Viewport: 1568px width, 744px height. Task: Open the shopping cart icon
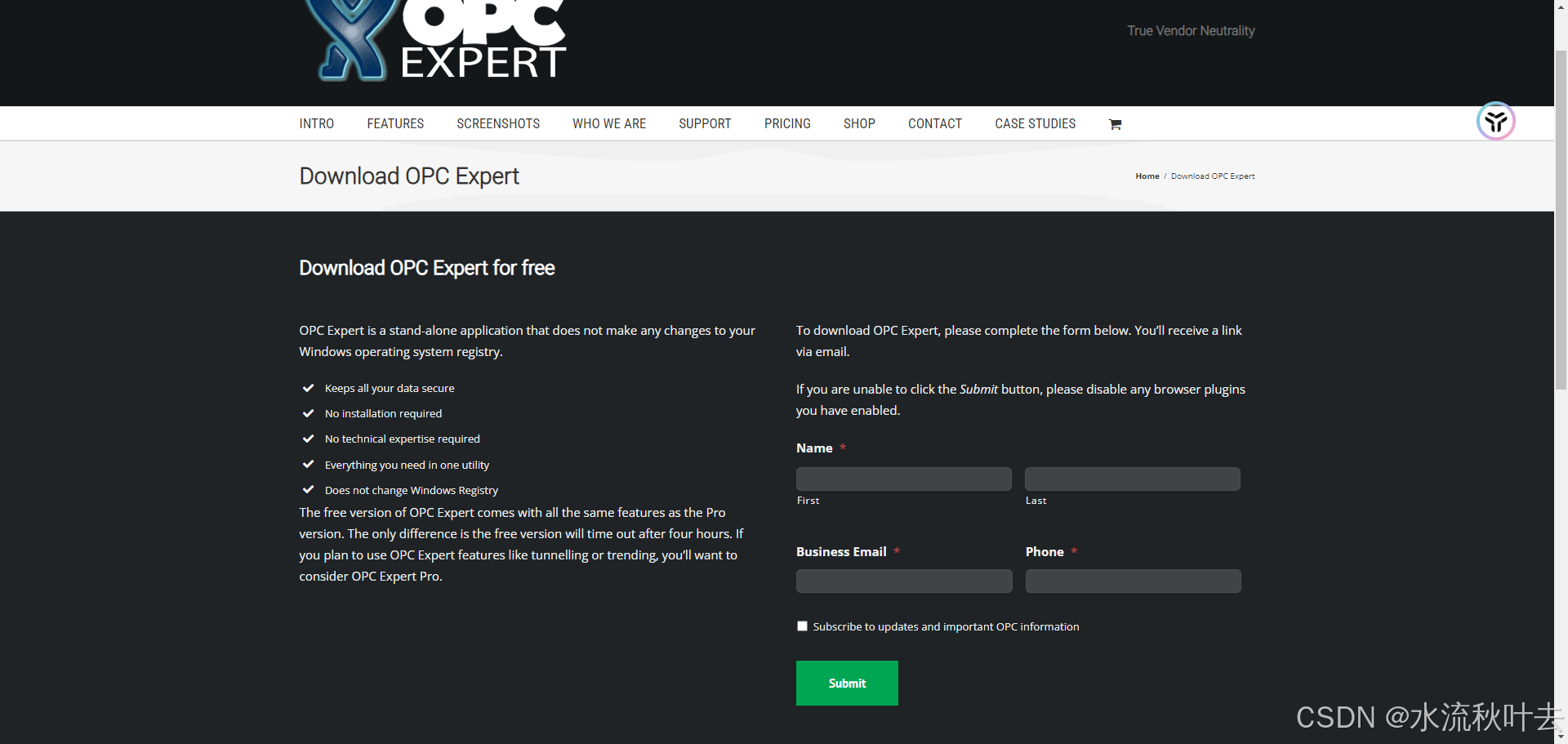pyautogui.click(x=1115, y=124)
